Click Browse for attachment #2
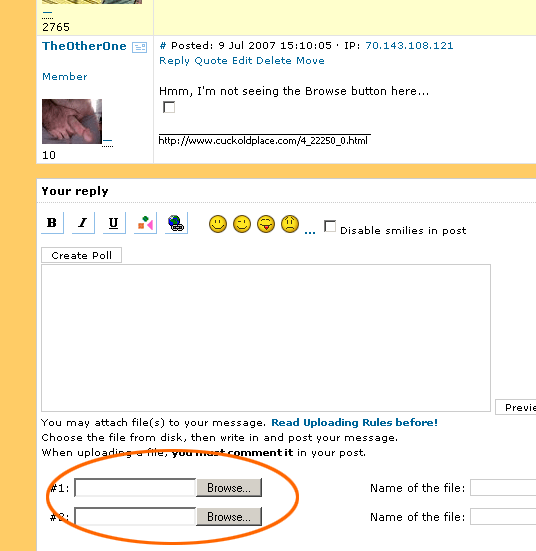Screen dimensions: 536x551 tap(229, 517)
